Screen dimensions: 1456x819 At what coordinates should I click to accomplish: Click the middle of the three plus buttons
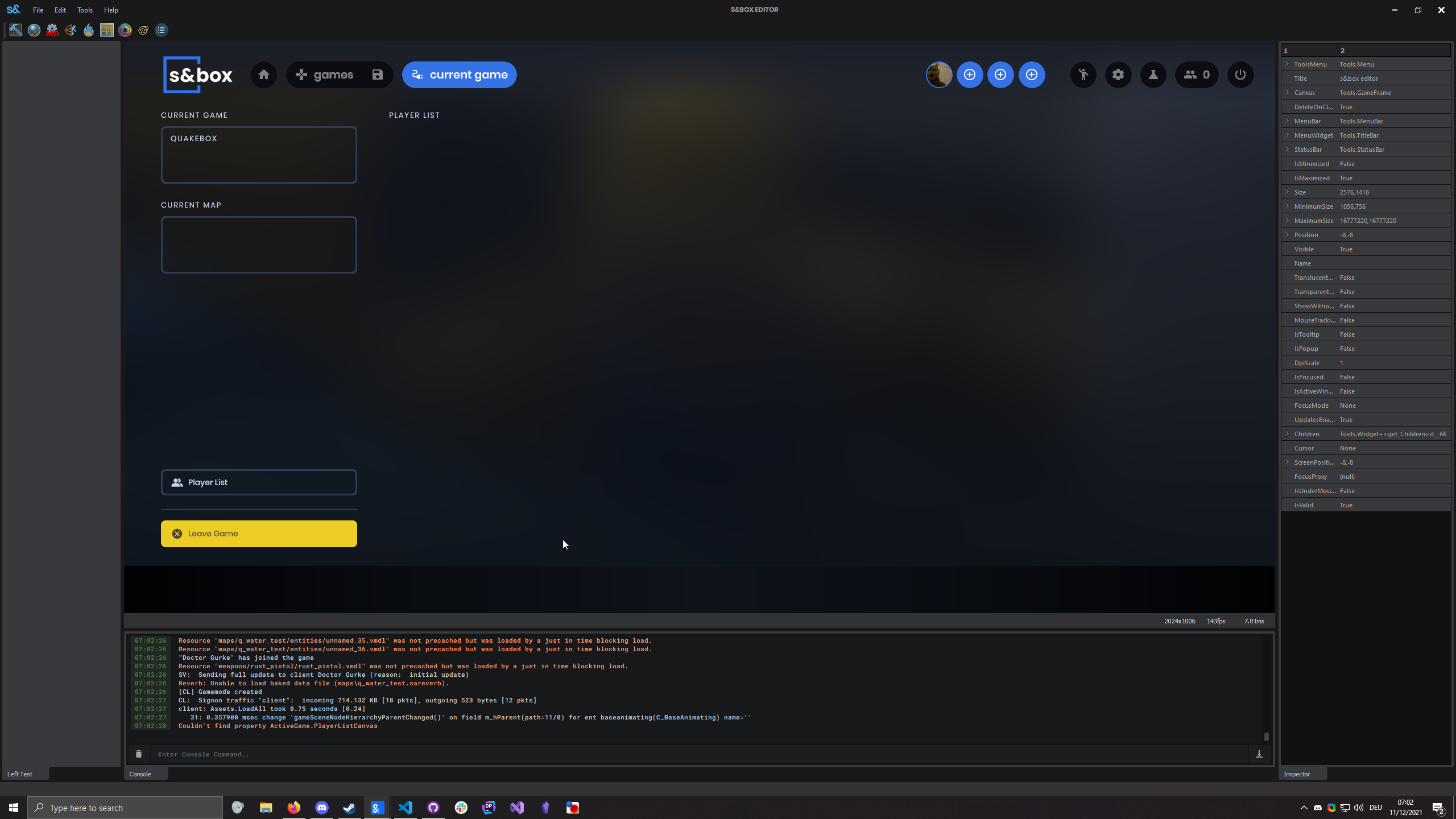point(1000,75)
